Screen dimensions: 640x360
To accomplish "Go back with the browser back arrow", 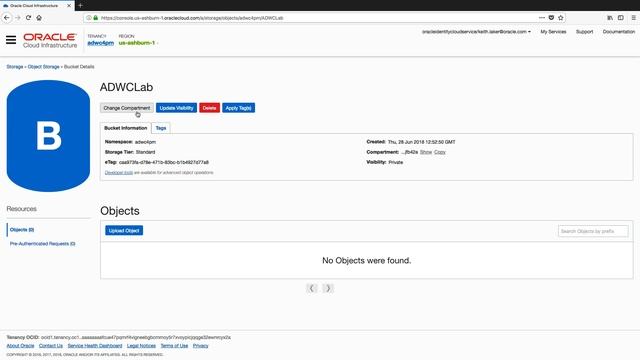I will coord(7,18).
